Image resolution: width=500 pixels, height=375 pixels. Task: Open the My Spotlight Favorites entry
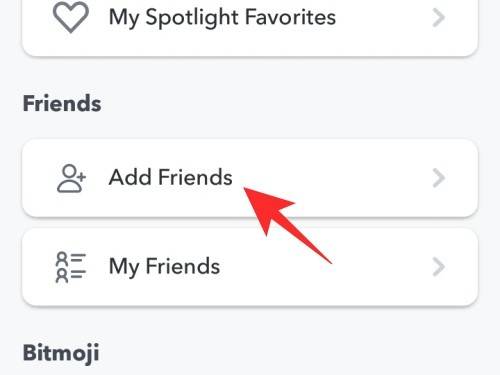[250, 25]
